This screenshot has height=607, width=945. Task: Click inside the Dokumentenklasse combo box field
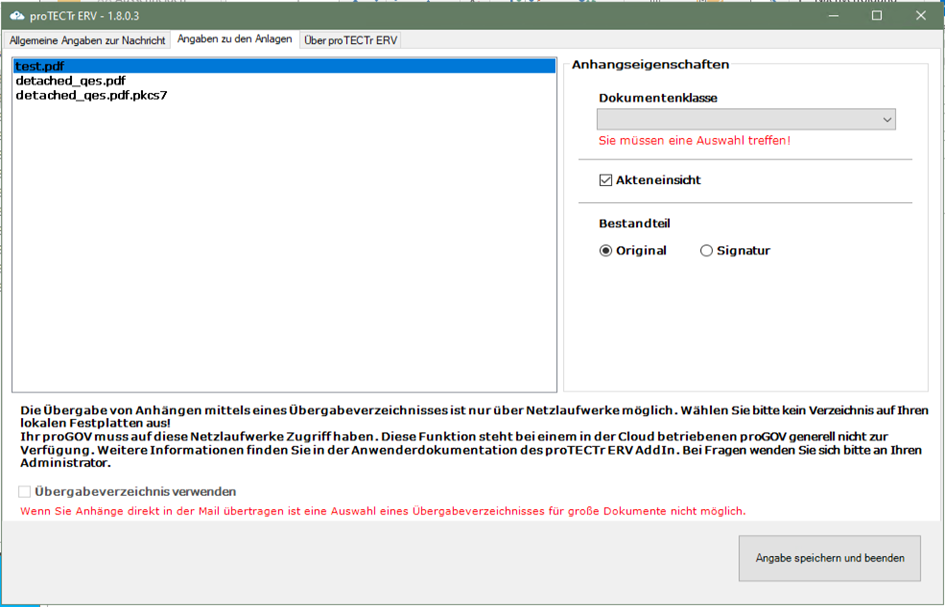pyautogui.click(x=737, y=120)
